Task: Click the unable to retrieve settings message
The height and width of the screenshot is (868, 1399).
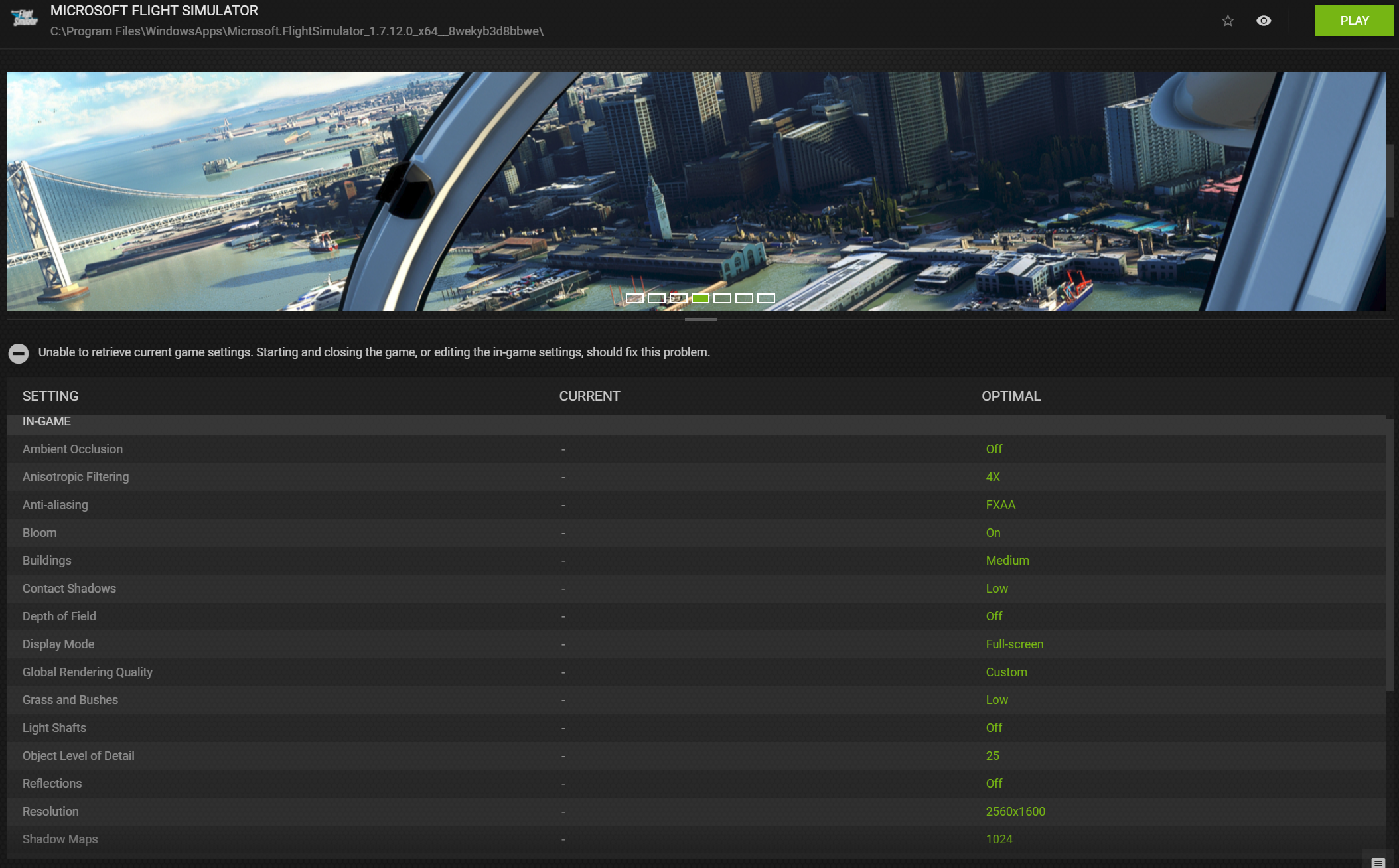Action: tap(374, 352)
